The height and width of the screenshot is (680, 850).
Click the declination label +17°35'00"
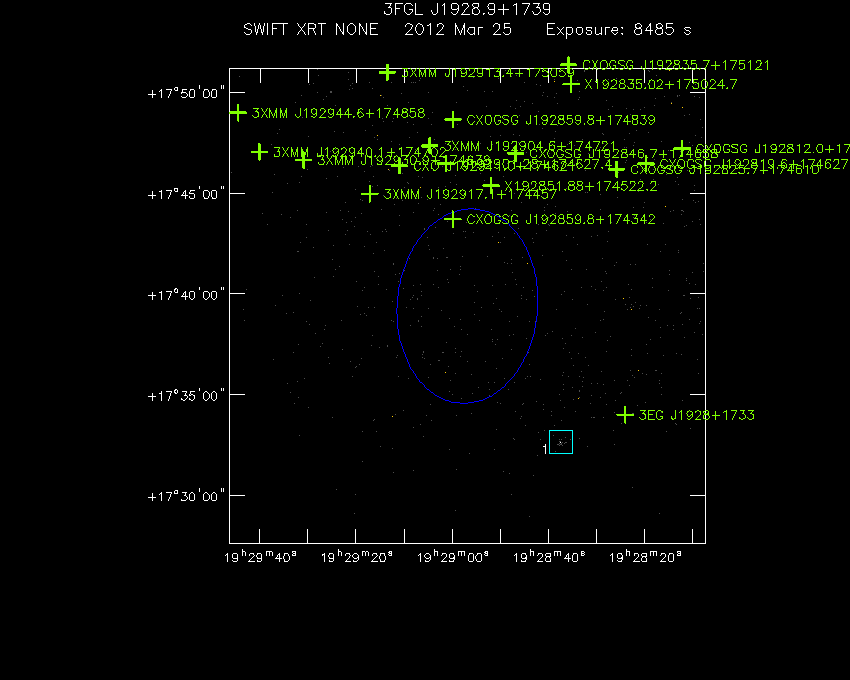click(x=186, y=396)
